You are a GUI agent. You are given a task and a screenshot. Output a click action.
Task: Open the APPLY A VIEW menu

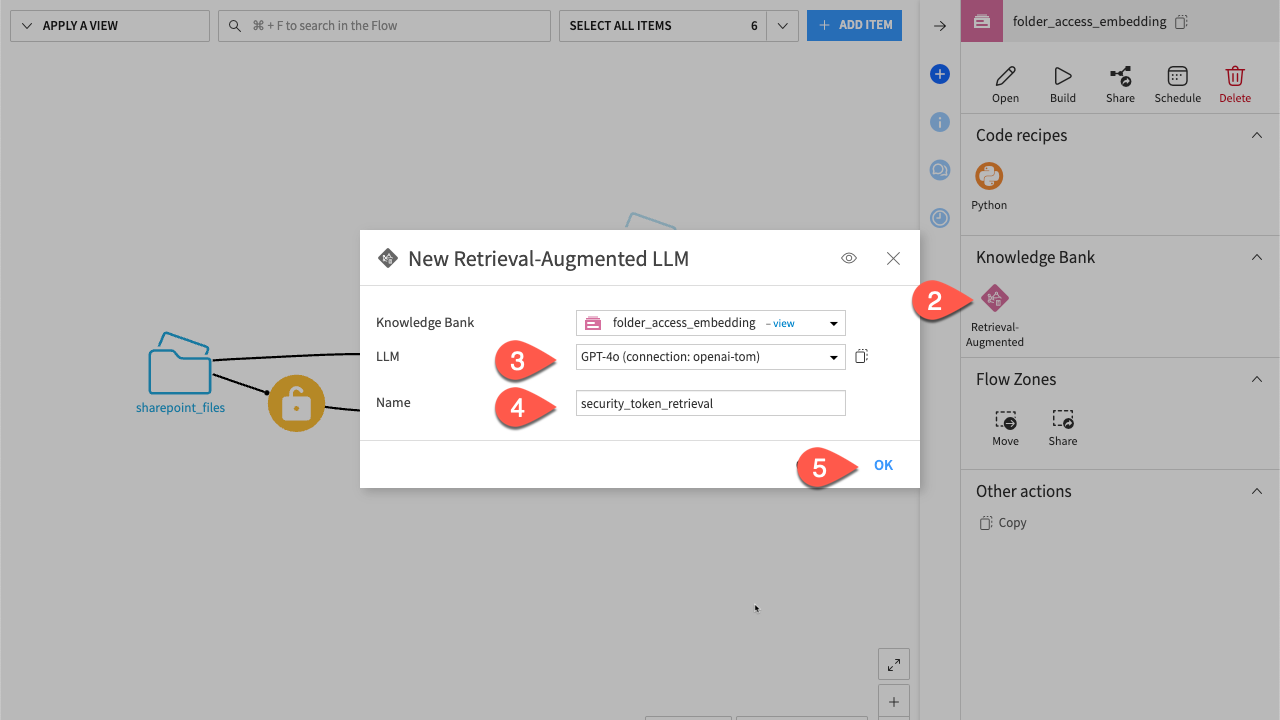[x=109, y=25]
